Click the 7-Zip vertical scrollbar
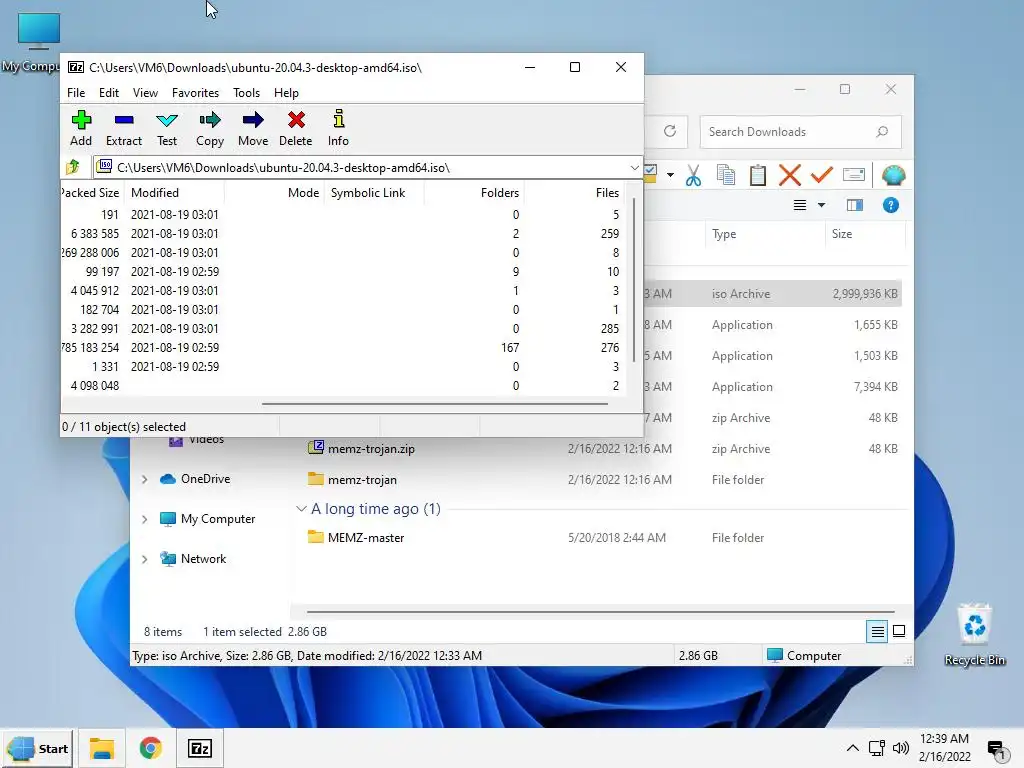 [x=633, y=280]
